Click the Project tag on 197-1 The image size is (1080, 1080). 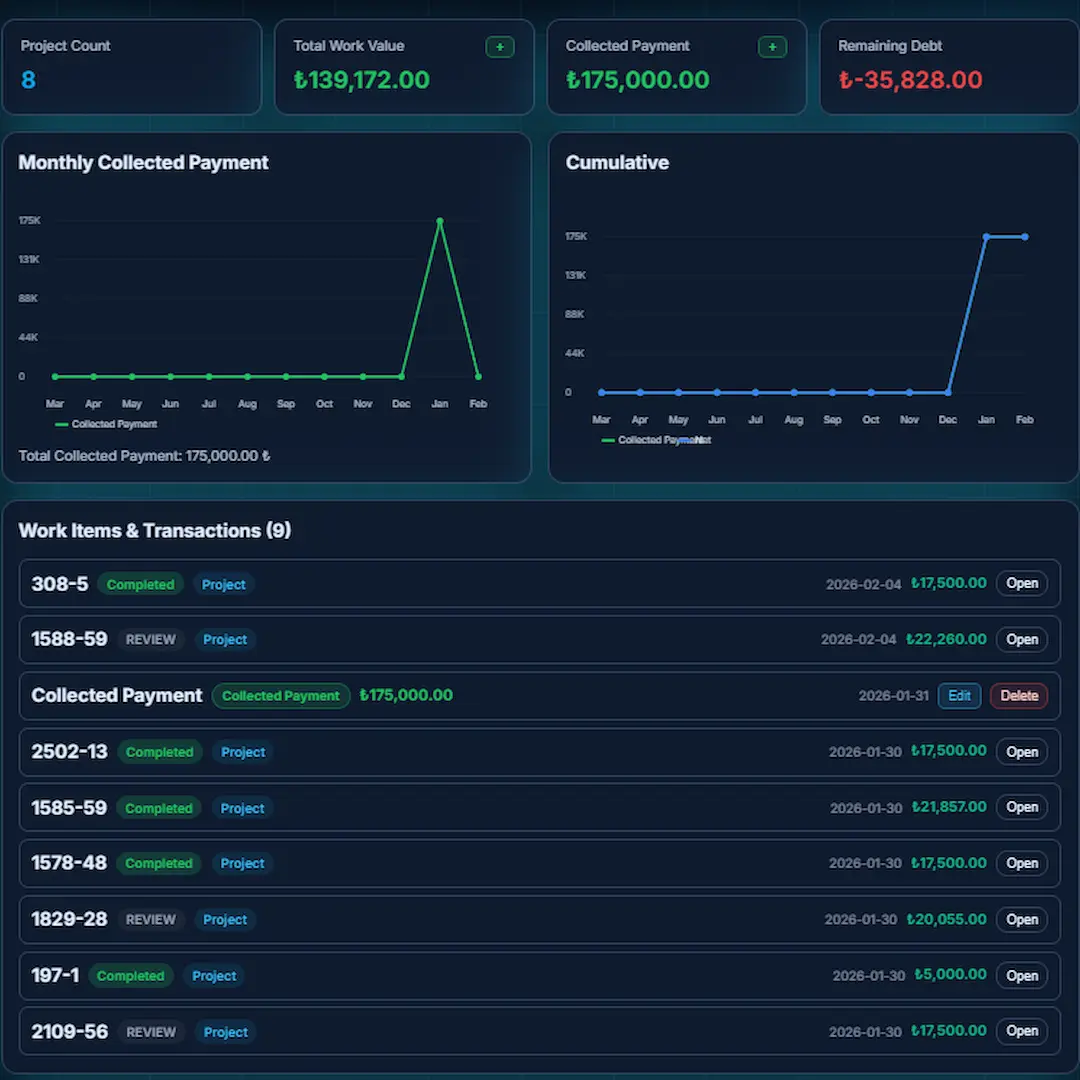click(x=214, y=976)
